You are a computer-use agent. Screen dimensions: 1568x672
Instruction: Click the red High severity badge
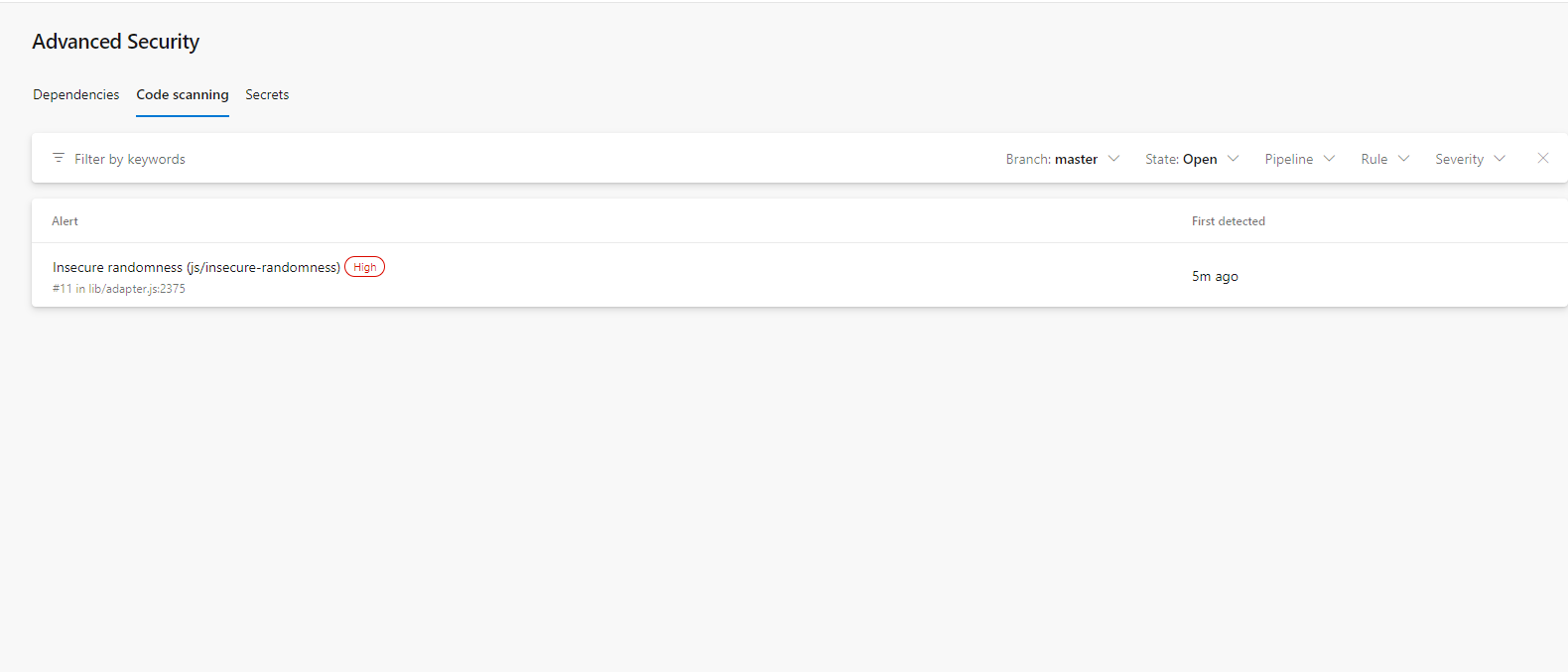click(364, 267)
